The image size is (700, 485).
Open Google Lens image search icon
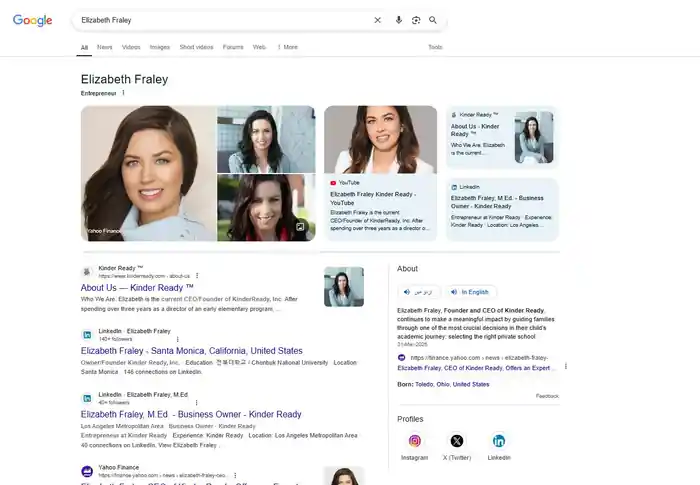tap(416, 20)
